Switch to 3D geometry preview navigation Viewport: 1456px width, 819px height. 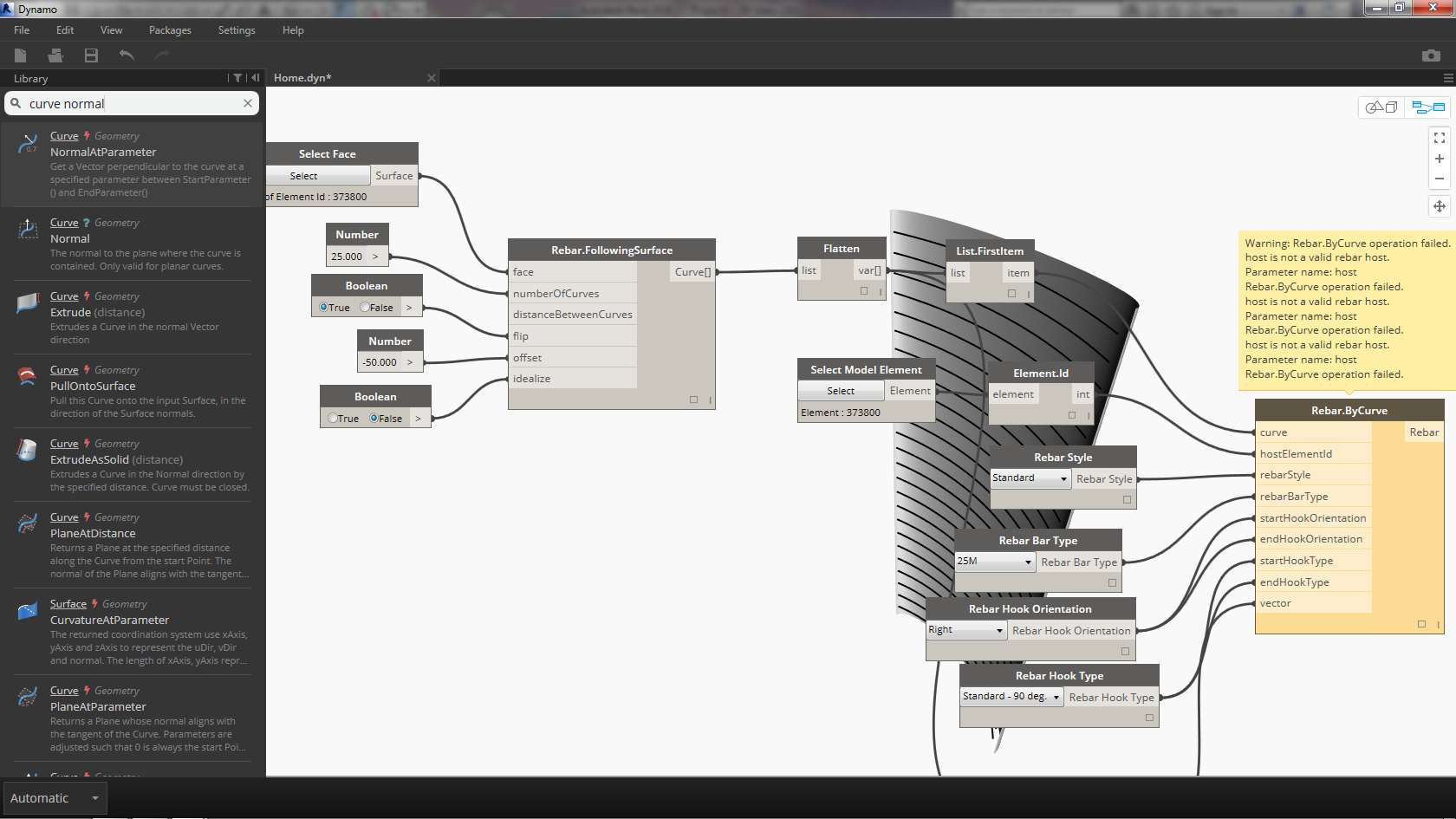pyautogui.click(x=1381, y=107)
